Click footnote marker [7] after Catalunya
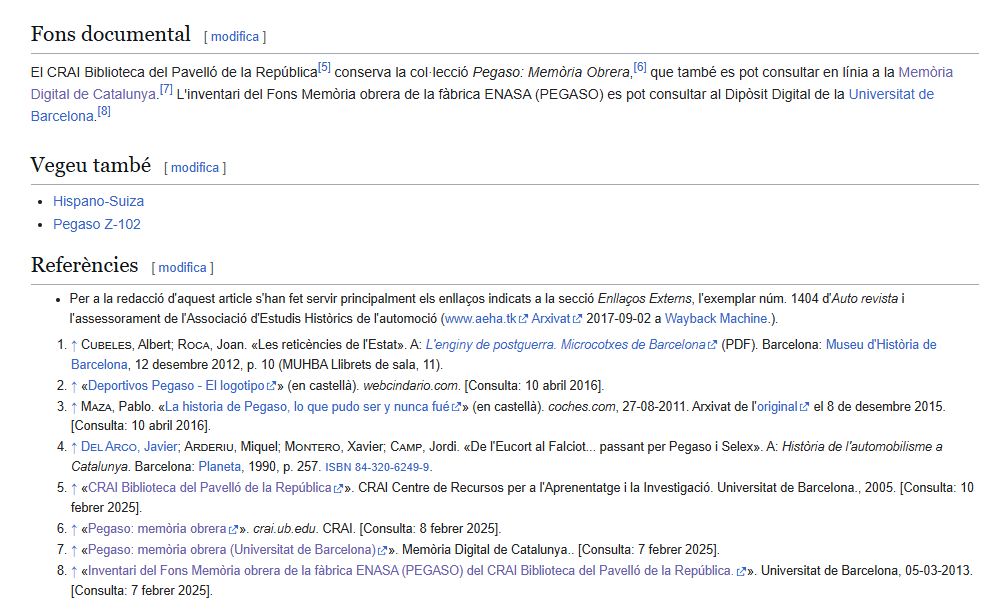Image resolution: width=993 pixels, height=611 pixels. pos(166,90)
